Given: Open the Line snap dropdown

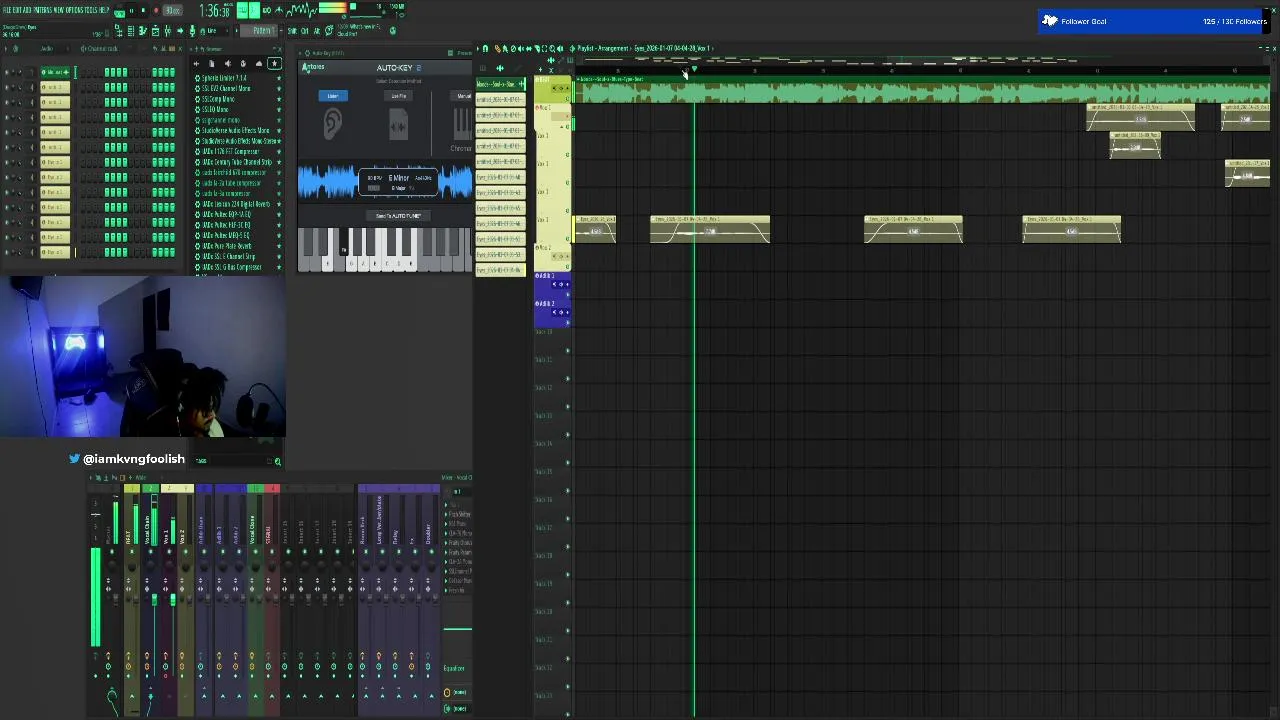Looking at the screenshot, I should pyautogui.click(x=214, y=31).
